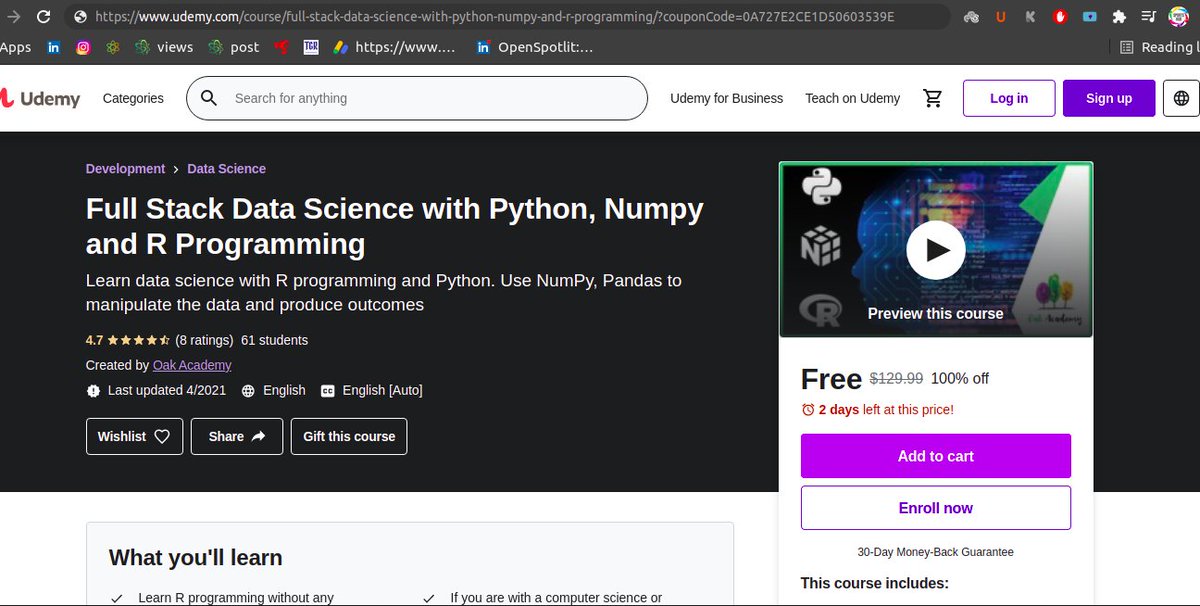The width and height of the screenshot is (1200, 606).
Task: Open the Instagram bookmark icon
Action: [x=83, y=47]
